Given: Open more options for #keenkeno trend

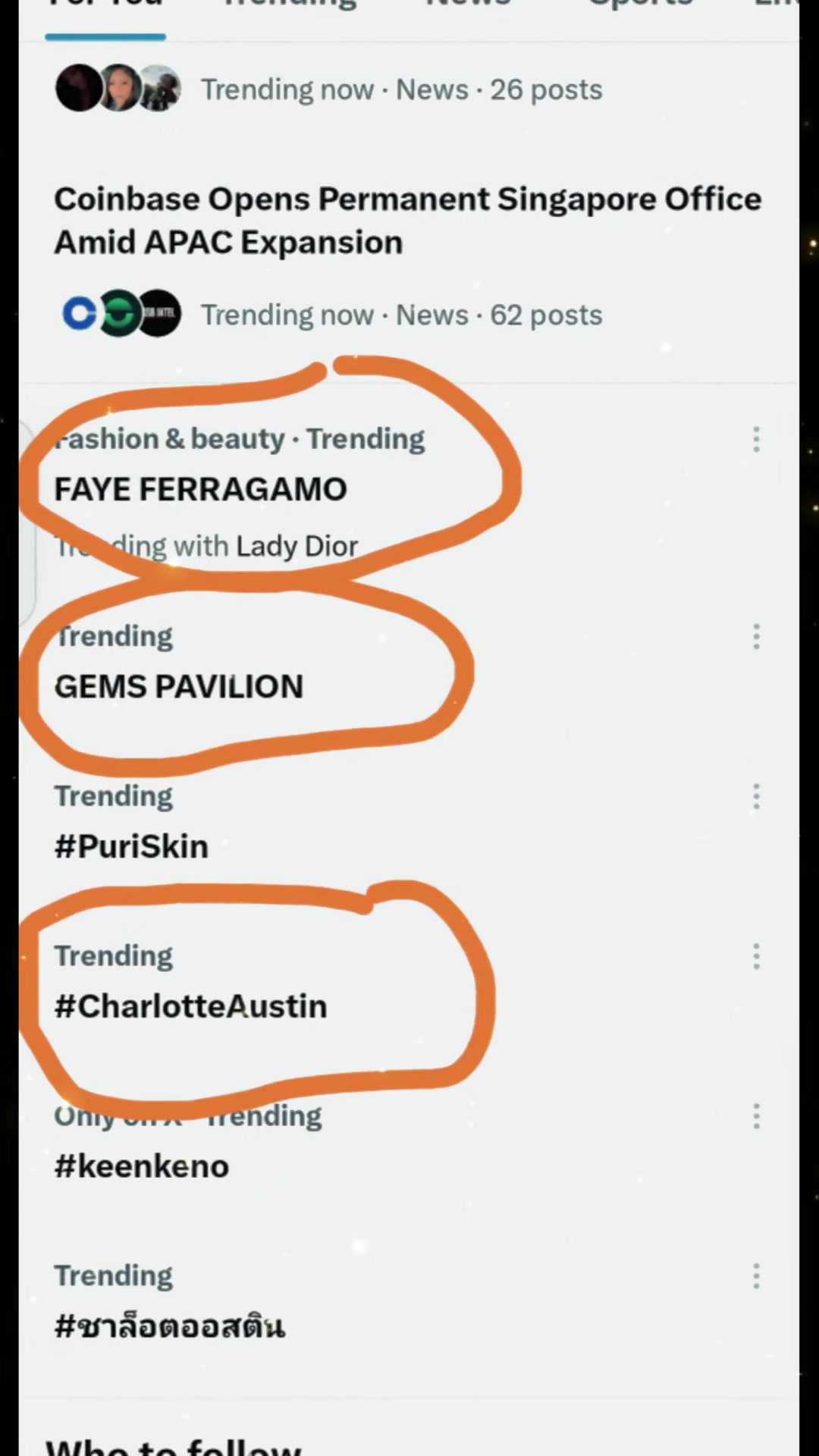Looking at the screenshot, I should (x=756, y=1116).
